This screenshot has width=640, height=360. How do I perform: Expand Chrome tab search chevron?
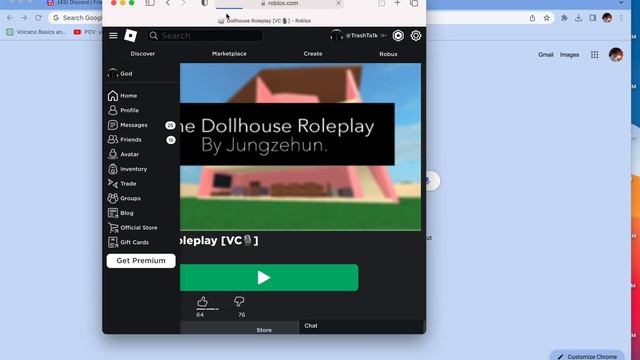coord(621,3)
